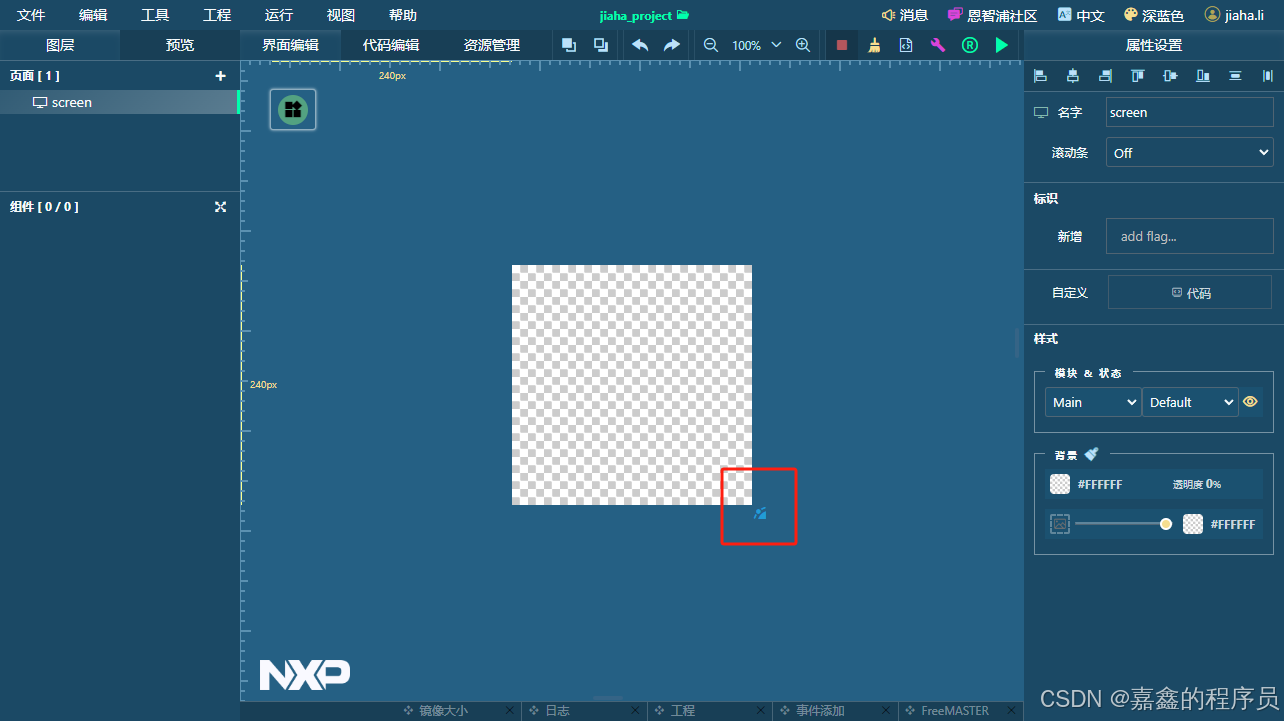Open the 镜像大小 bottom panel tab
The width and height of the screenshot is (1284, 721).
click(x=443, y=711)
